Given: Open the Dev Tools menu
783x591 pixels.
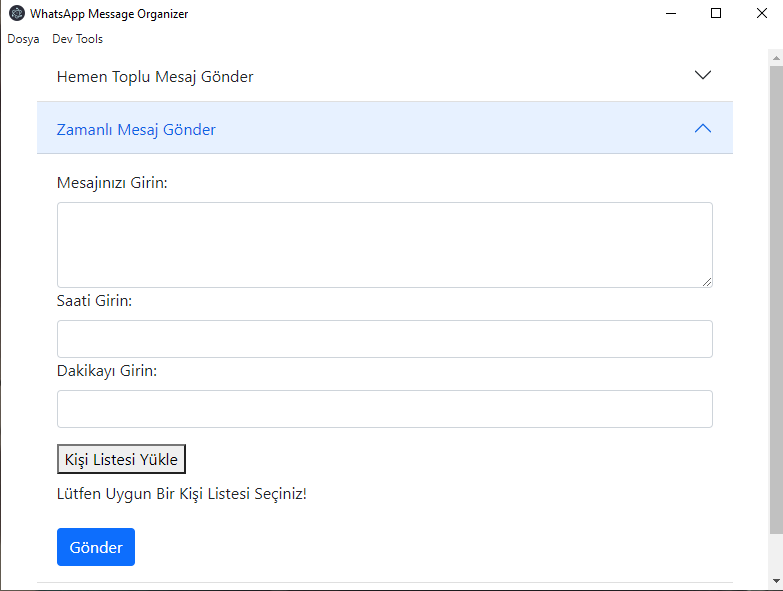Looking at the screenshot, I should click(77, 39).
